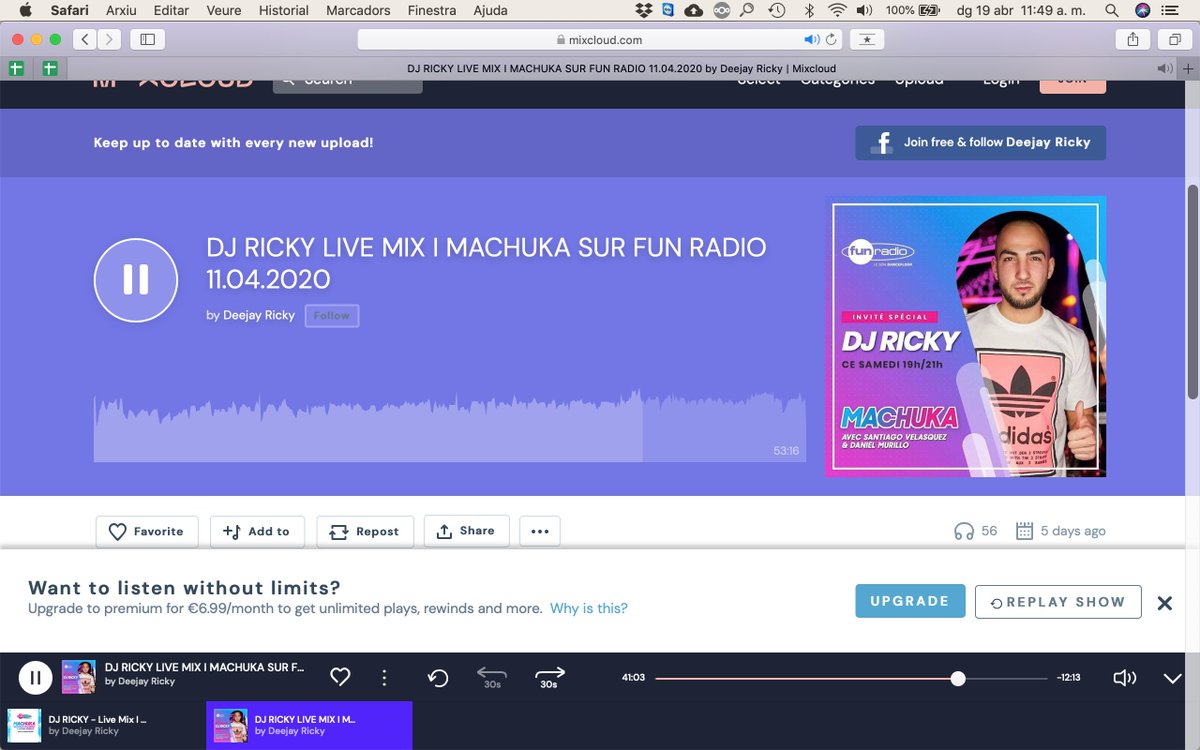
Task: Open the Historial menu
Action: click(x=284, y=10)
